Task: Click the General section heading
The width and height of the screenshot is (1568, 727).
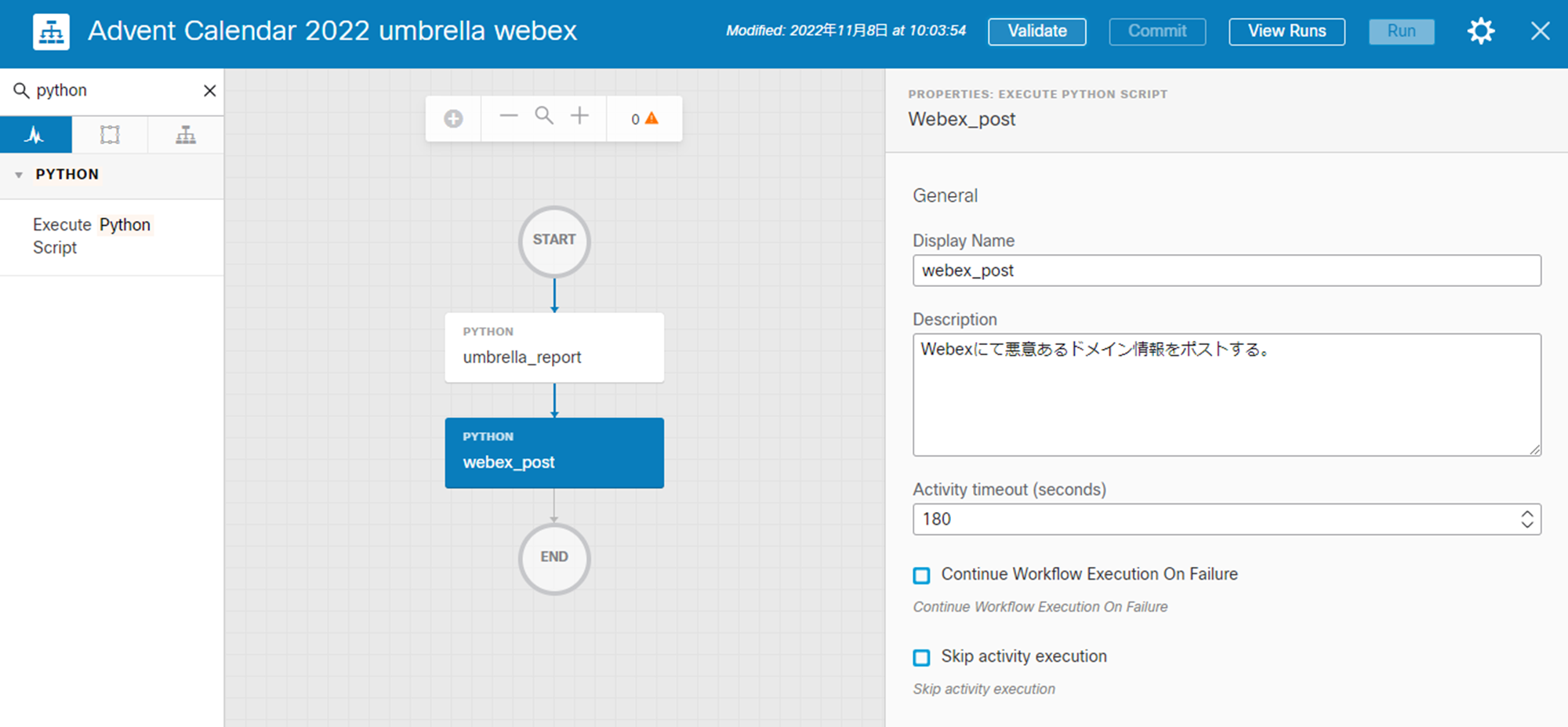Action: pos(945,195)
